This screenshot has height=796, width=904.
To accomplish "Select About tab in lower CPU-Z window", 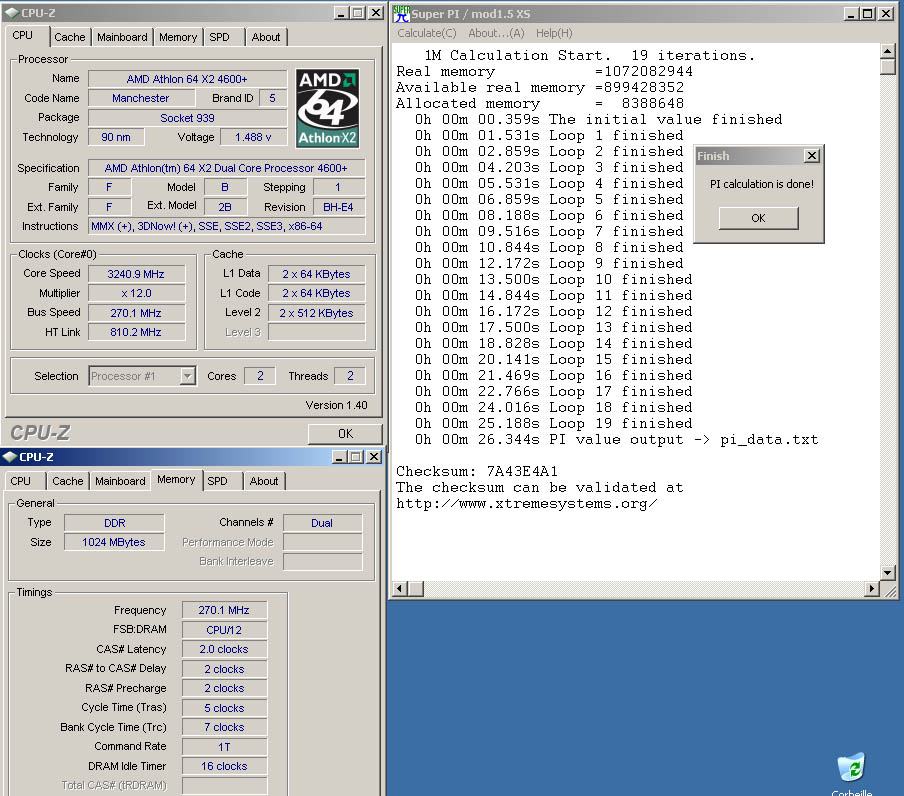I will pyautogui.click(x=264, y=481).
